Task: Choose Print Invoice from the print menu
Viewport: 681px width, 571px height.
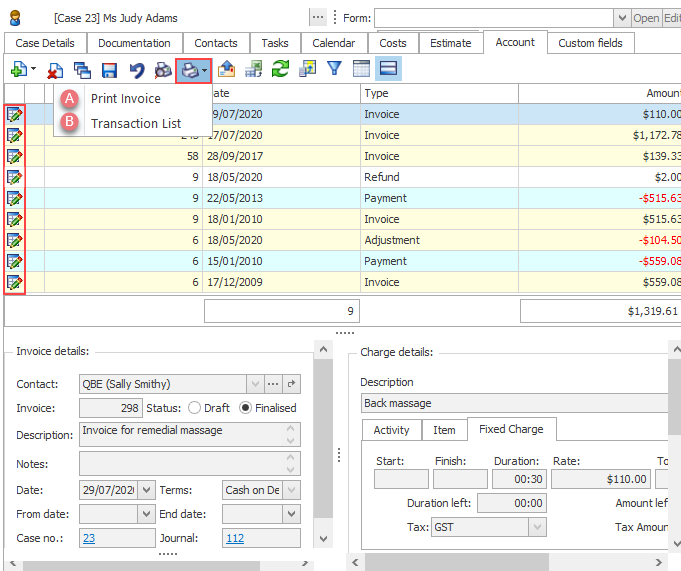Action: coord(126,99)
